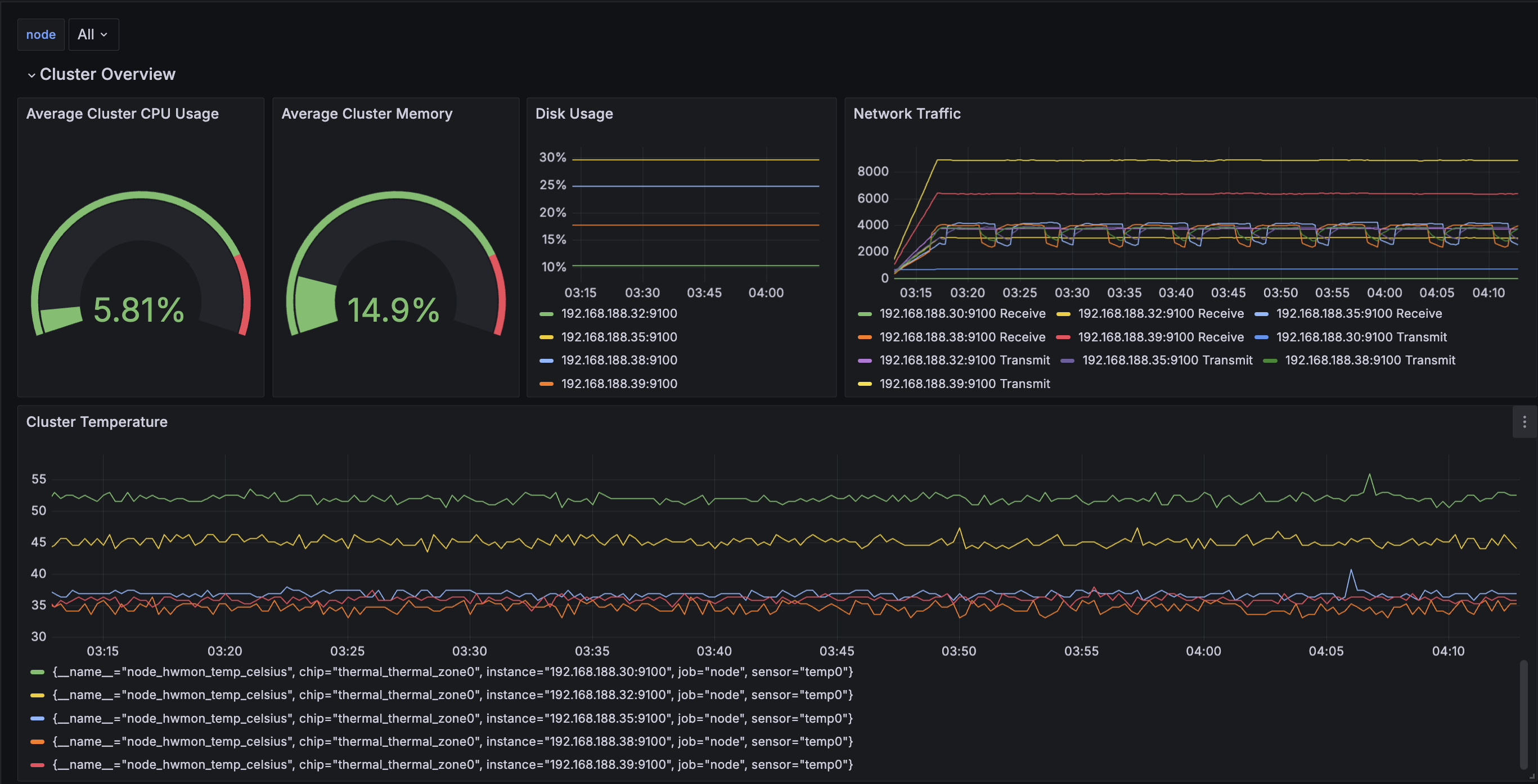
Task: Toggle 192.168.188.39:9100 Disk Usage legend entry
Action: tap(619, 384)
